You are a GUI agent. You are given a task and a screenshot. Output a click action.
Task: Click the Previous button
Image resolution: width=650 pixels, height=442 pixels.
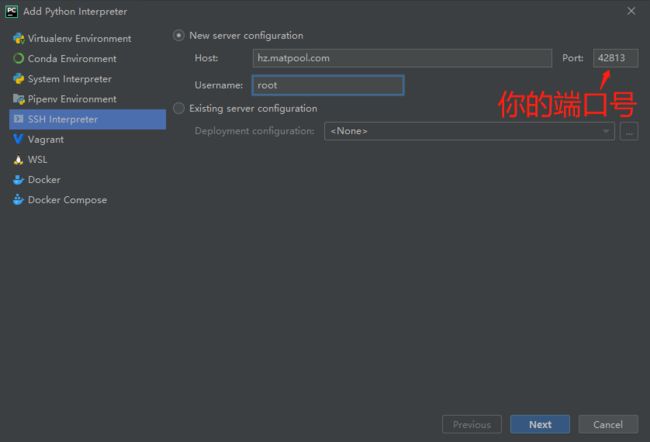(472, 425)
